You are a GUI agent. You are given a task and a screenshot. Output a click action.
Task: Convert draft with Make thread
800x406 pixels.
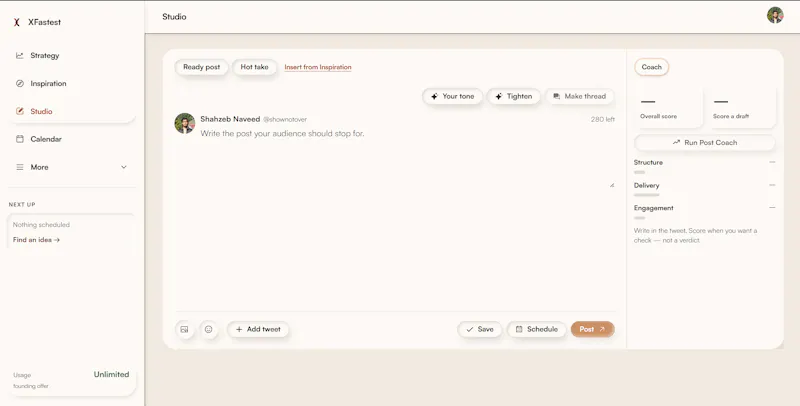click(580, 96)
